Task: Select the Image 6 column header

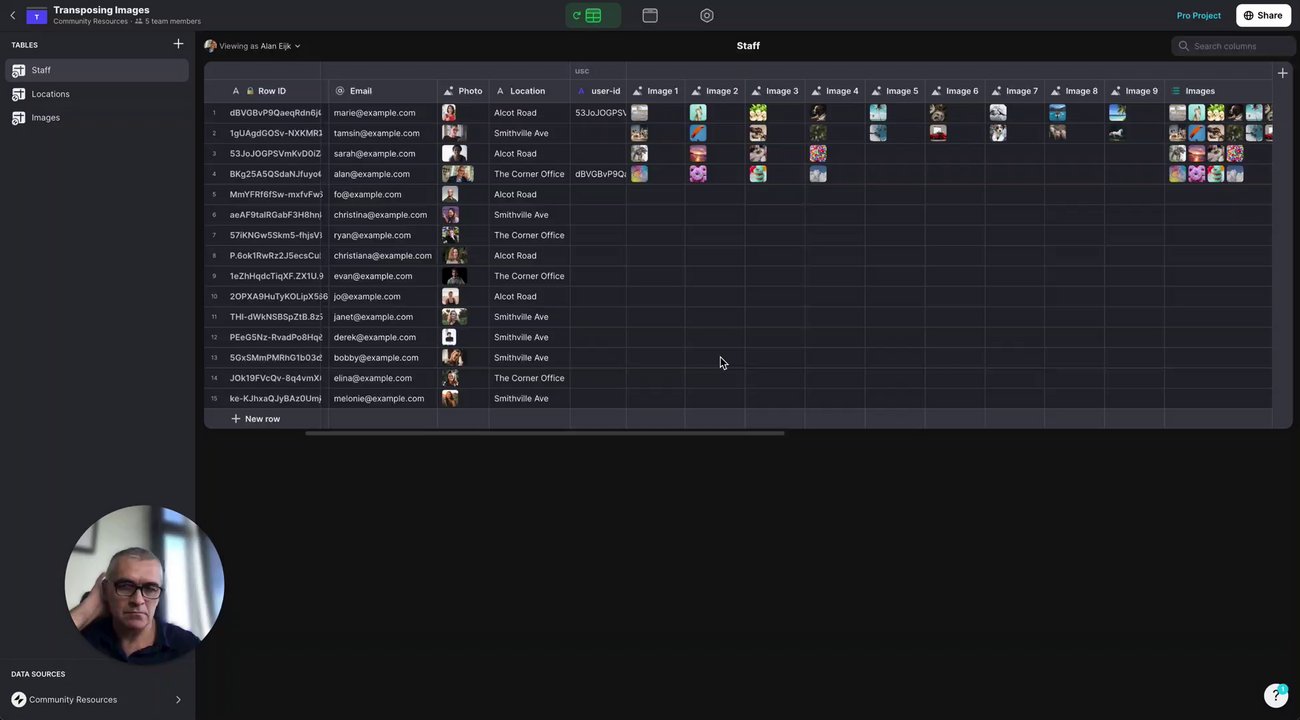Action: (x=955, y=91)
